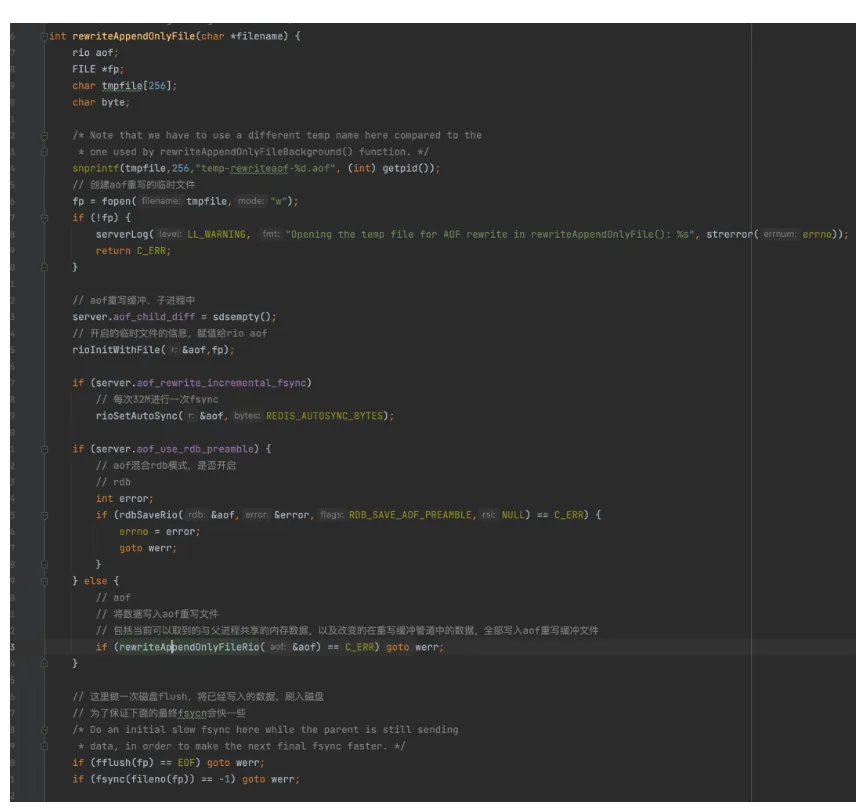The height and width of the screenshot is (811, 867).
Task: Collapse the if (!fp) block in gutter
Action: [x=44, y=218]
